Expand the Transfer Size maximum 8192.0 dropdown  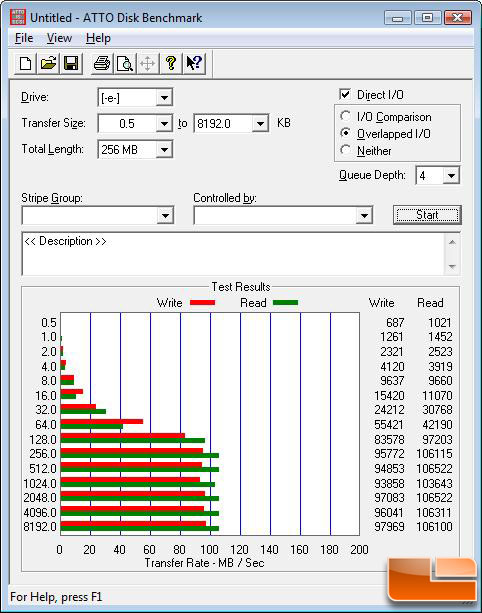pyautogui.click(x=260, y=124)
